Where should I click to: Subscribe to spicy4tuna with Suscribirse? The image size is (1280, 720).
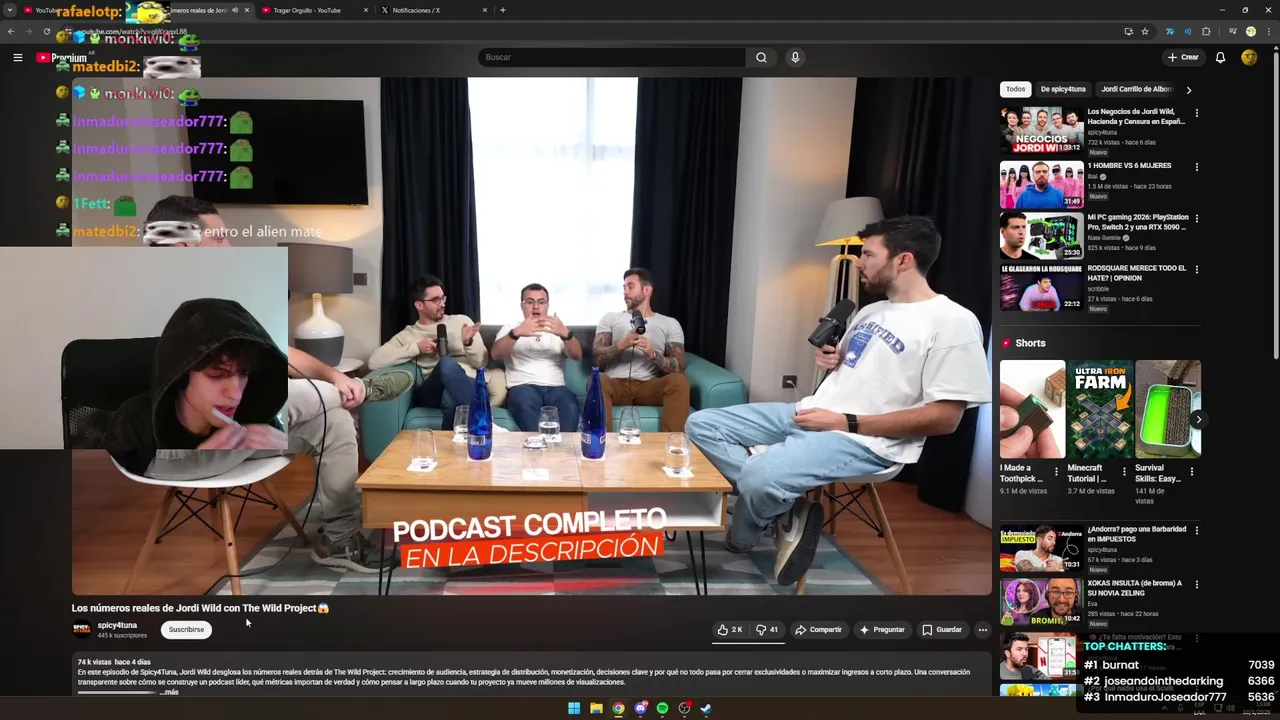(x=186, y=630)
